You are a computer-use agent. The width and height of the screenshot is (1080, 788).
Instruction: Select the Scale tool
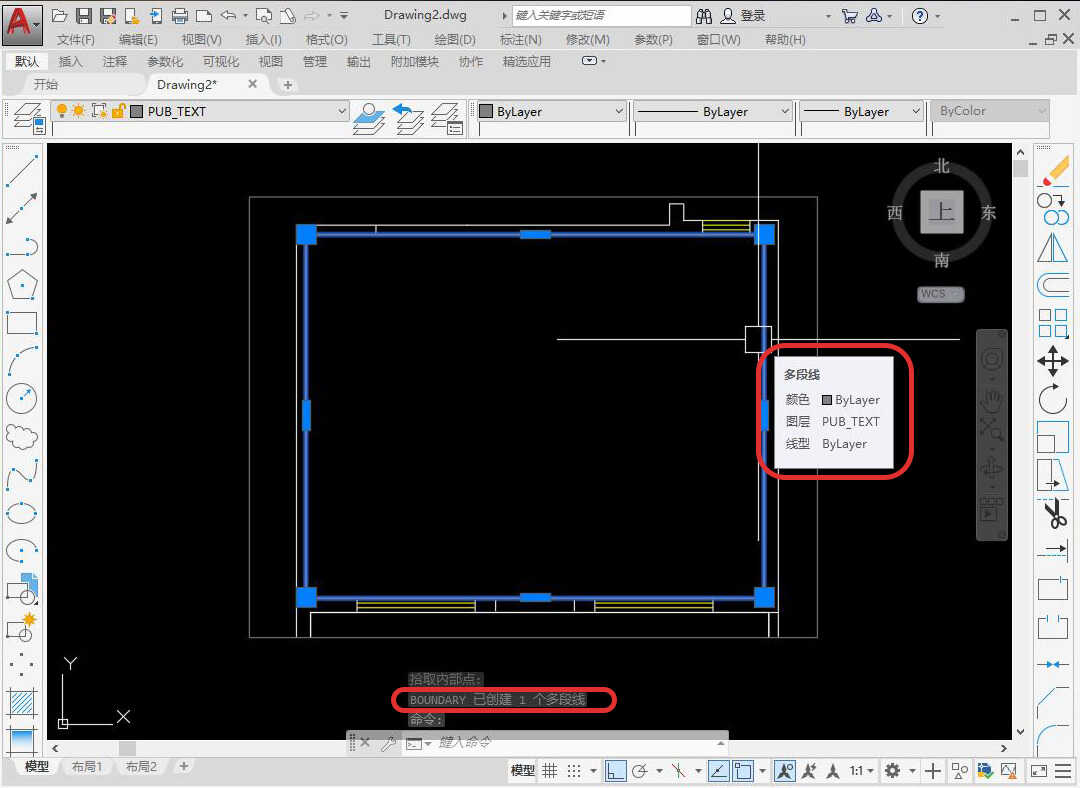(1053, 437)
